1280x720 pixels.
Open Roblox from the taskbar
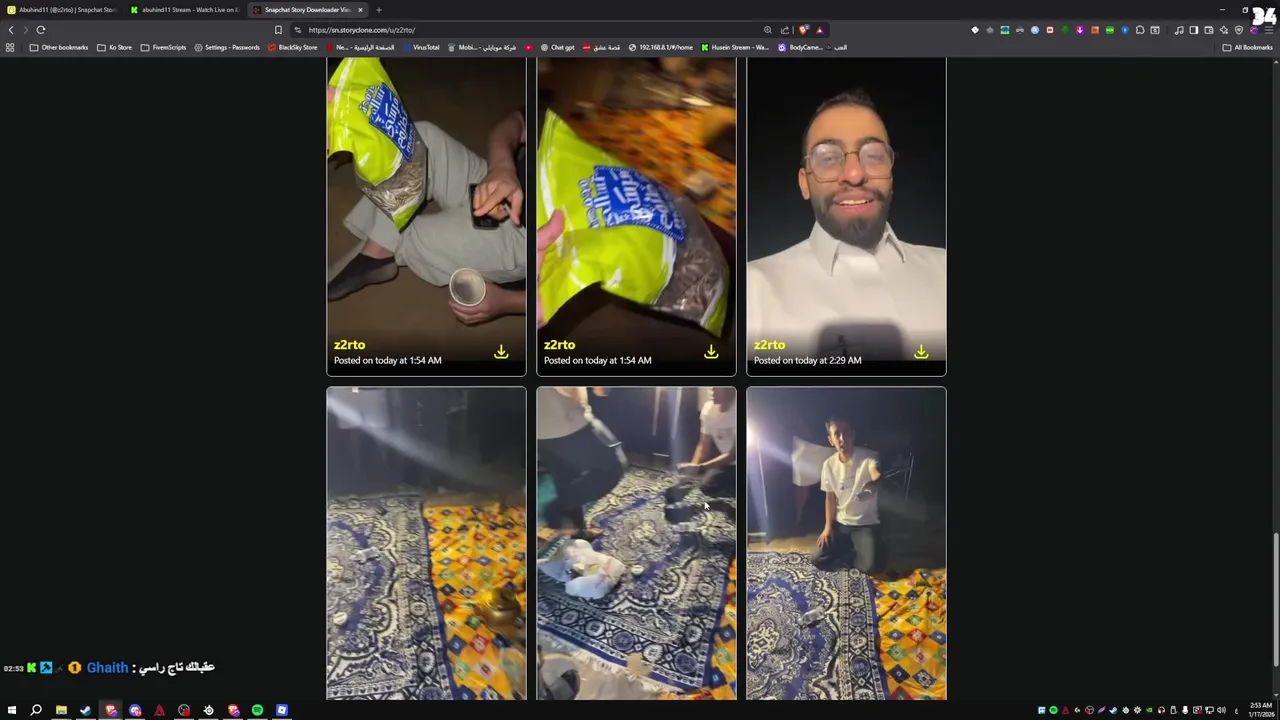(281, 710)
